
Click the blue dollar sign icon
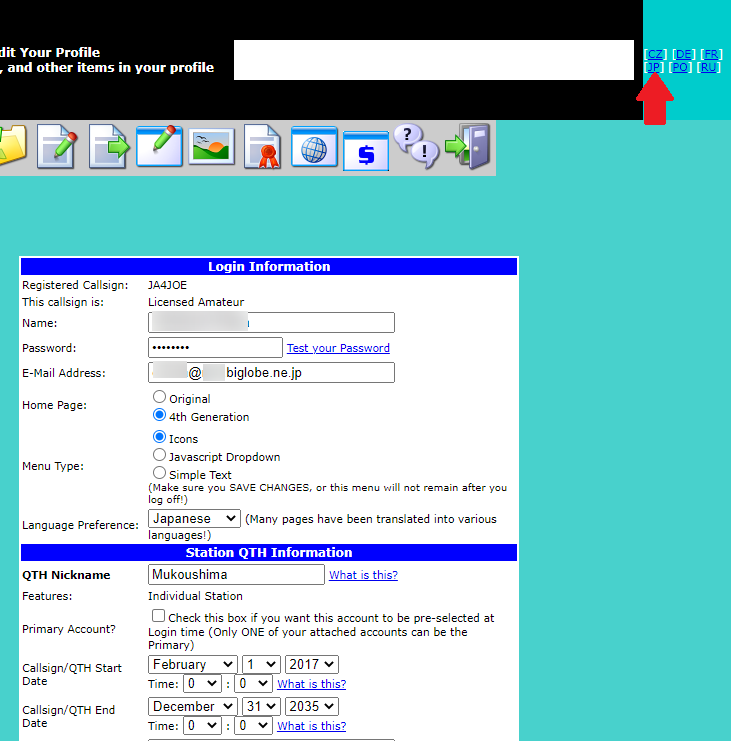point(366,151)
